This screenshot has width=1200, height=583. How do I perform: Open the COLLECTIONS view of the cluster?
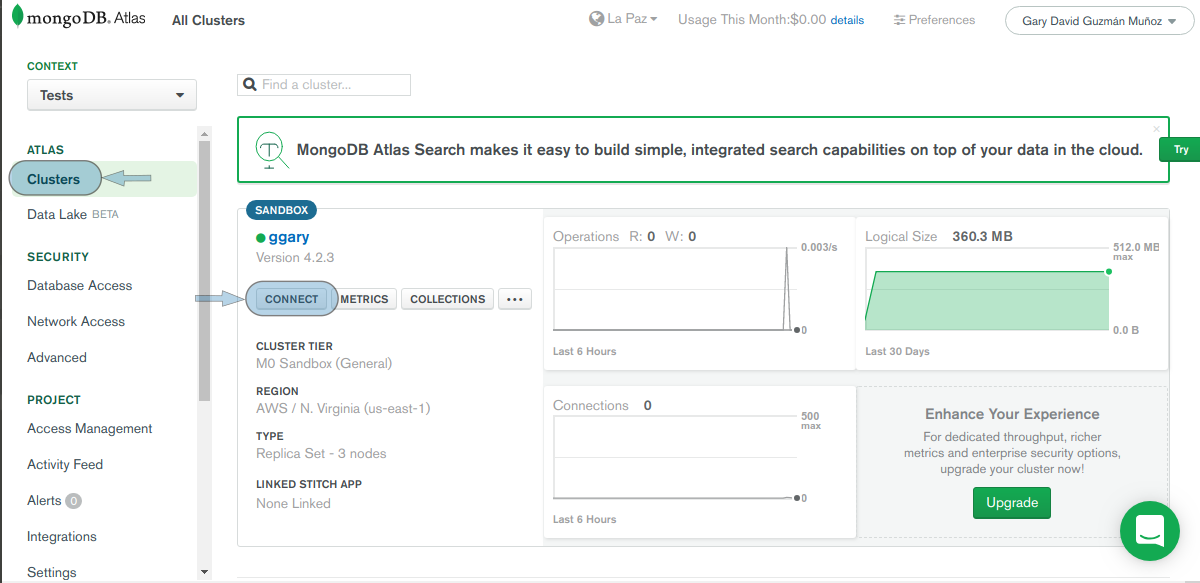coord(447,299)
